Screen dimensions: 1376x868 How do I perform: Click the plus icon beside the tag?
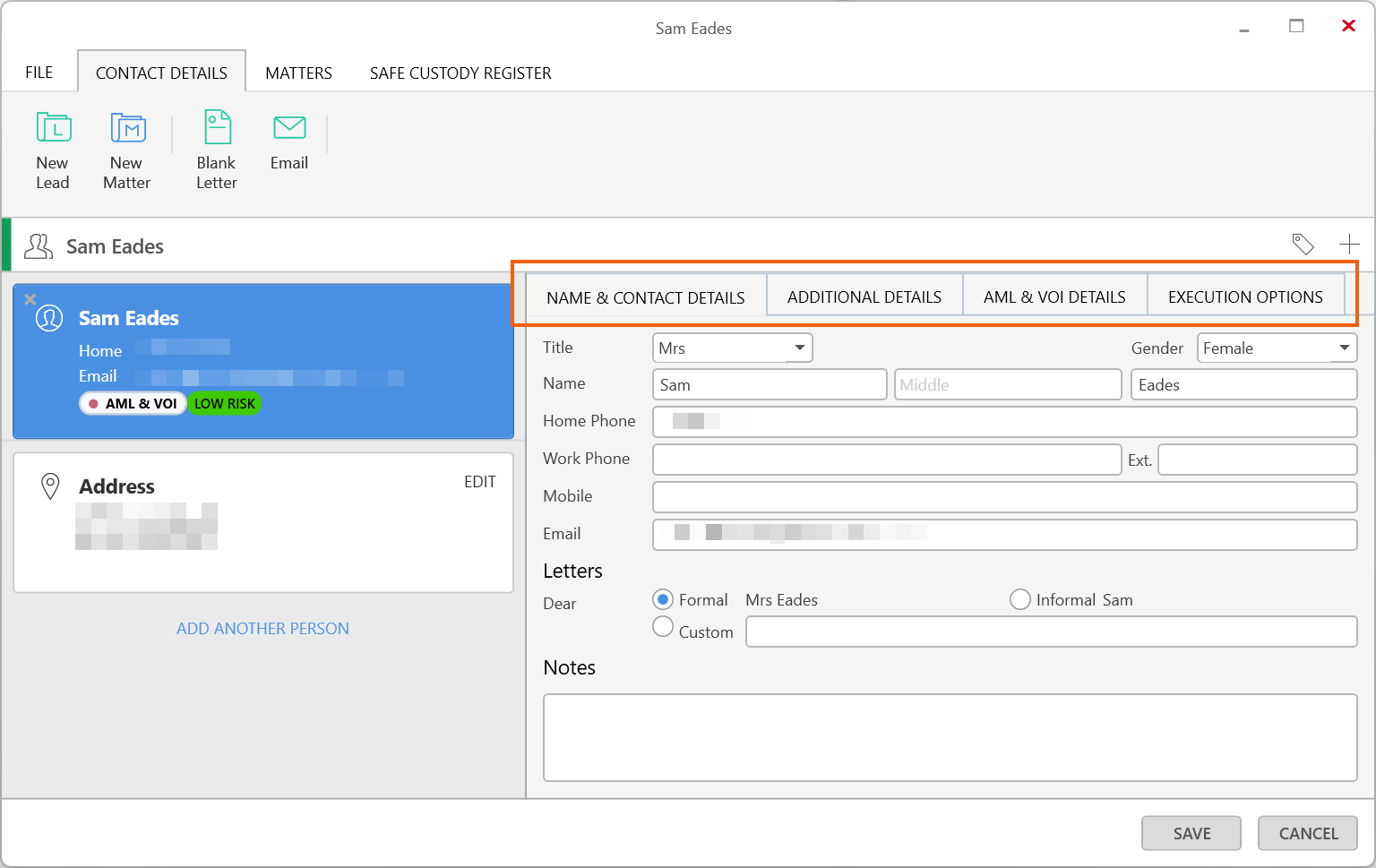pos(1348,244)
